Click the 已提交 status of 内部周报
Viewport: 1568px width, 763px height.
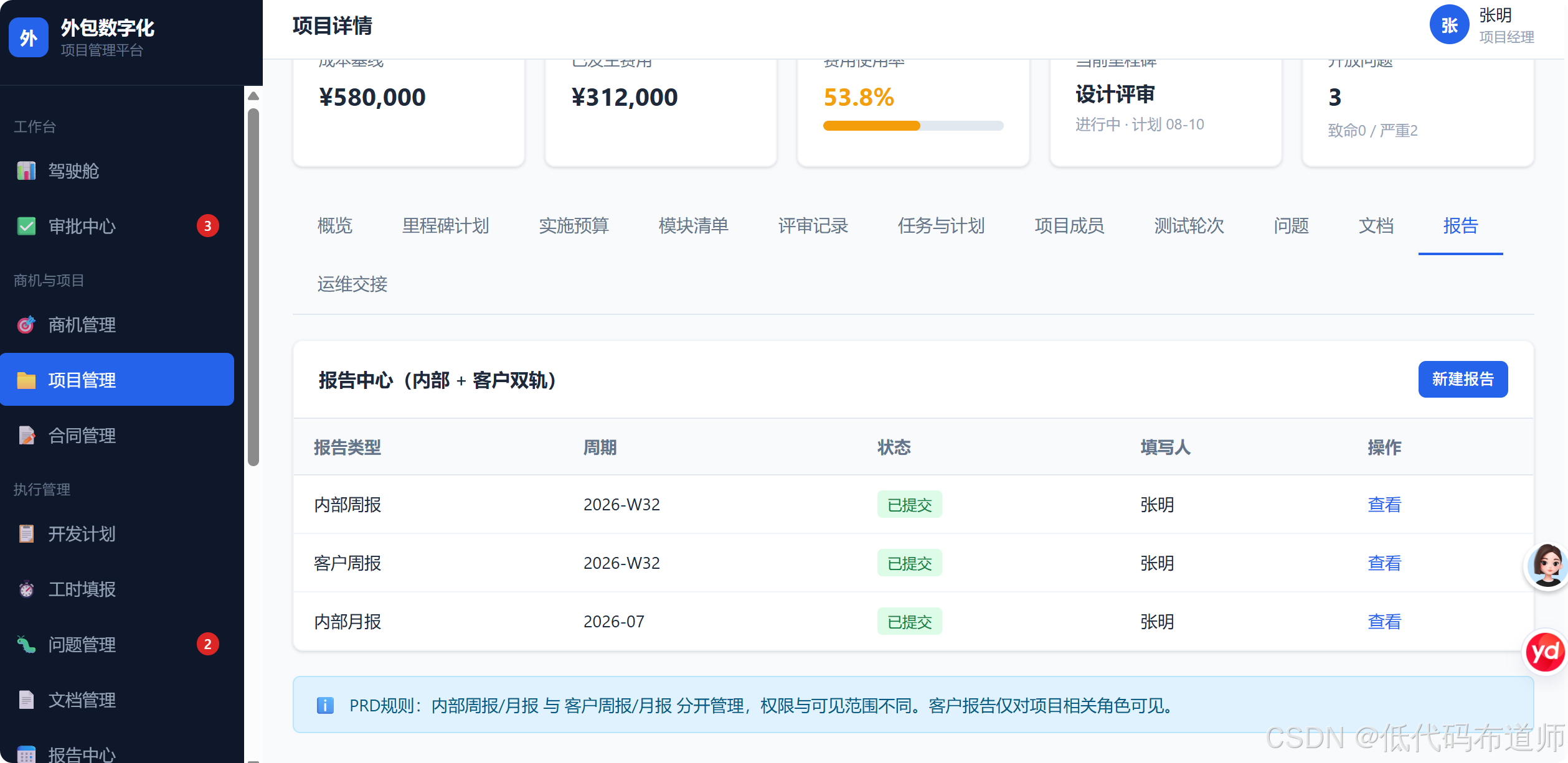point(909,504)
